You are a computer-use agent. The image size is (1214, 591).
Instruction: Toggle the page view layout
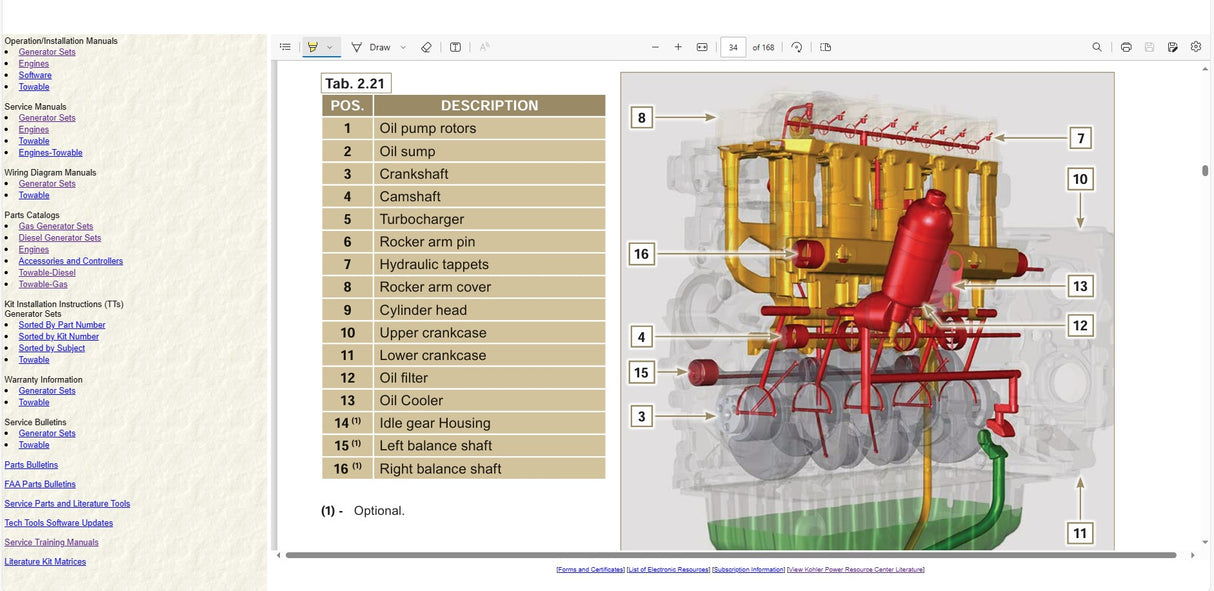(x=825, y=47)
